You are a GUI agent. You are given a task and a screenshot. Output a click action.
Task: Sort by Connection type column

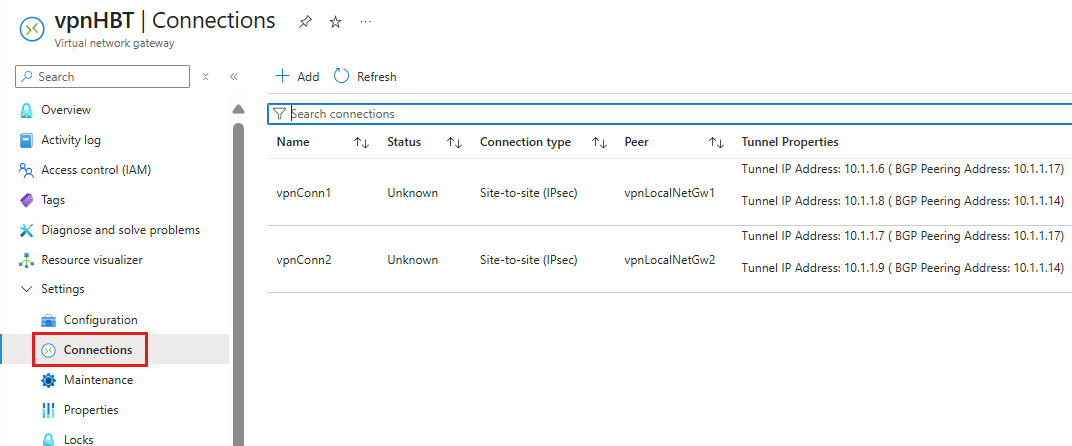click(599, 143)
